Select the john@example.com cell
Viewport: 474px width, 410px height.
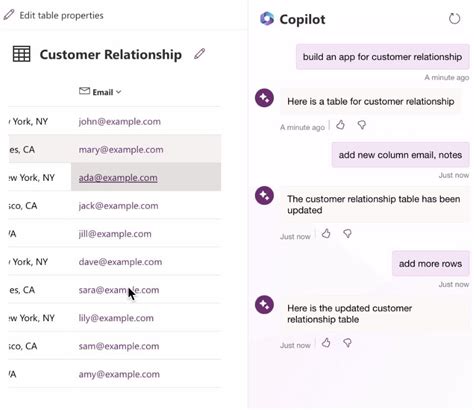pyautogui.click(x=146, y=121)
